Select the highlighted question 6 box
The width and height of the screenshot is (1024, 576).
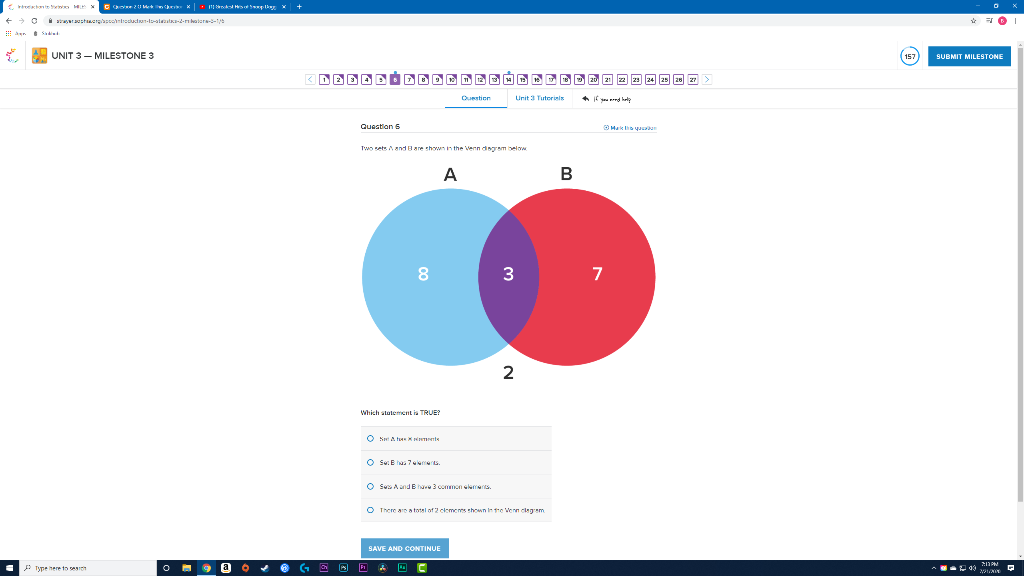[395, 80]
